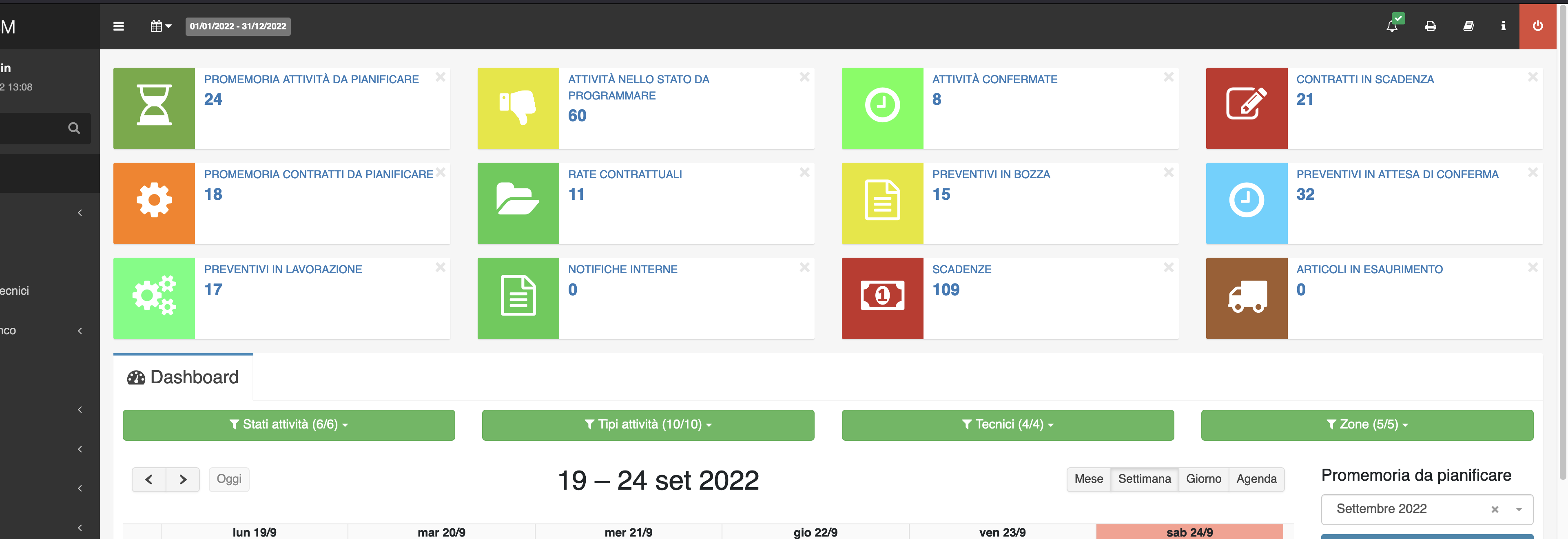Go to next week with the arrow button

point(183,479)
